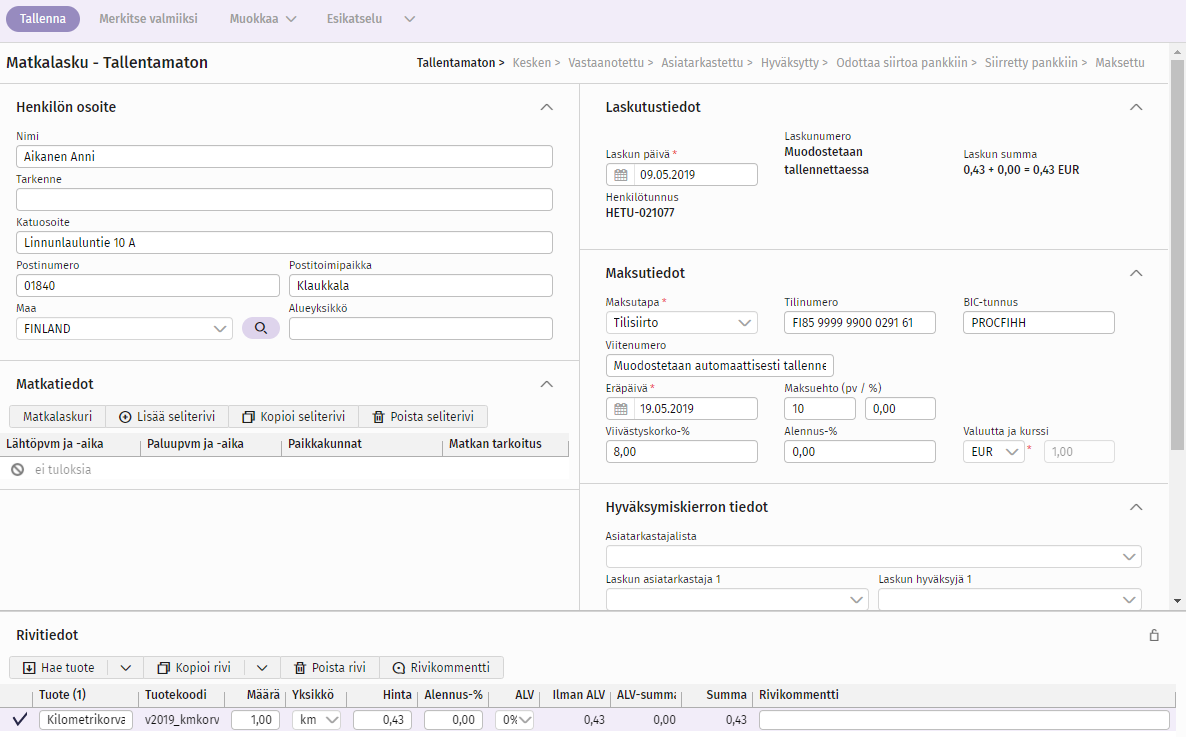Viewport: 1186px width, 737px height.
Task: Click the Tuote Kilometrikorvaus field
Action: click(85, 720)
